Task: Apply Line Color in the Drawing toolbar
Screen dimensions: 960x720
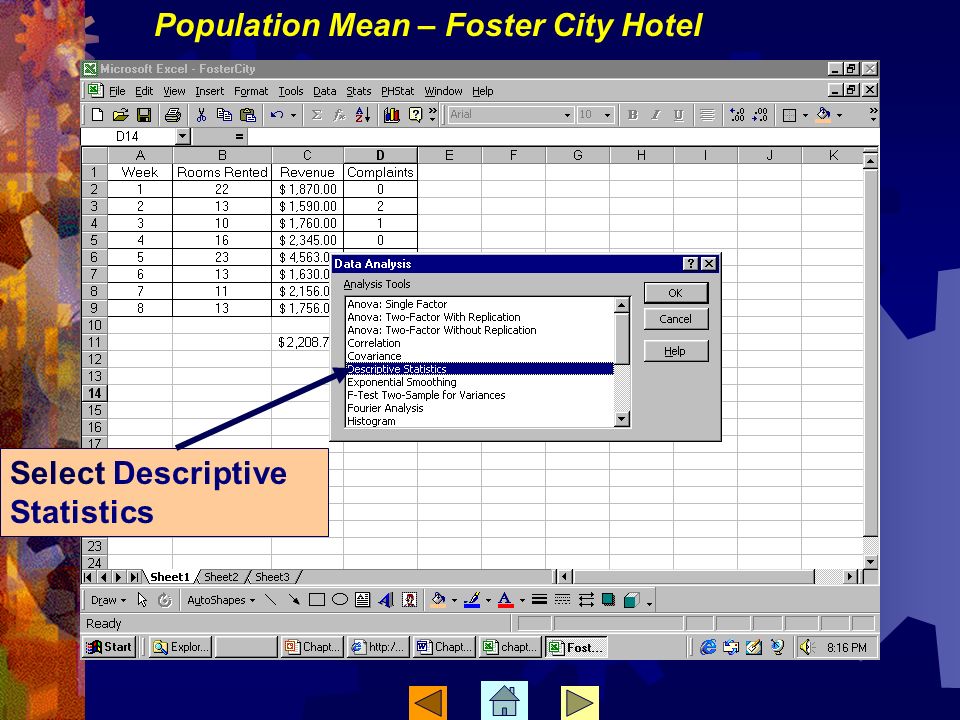Action: coord(471,600)
